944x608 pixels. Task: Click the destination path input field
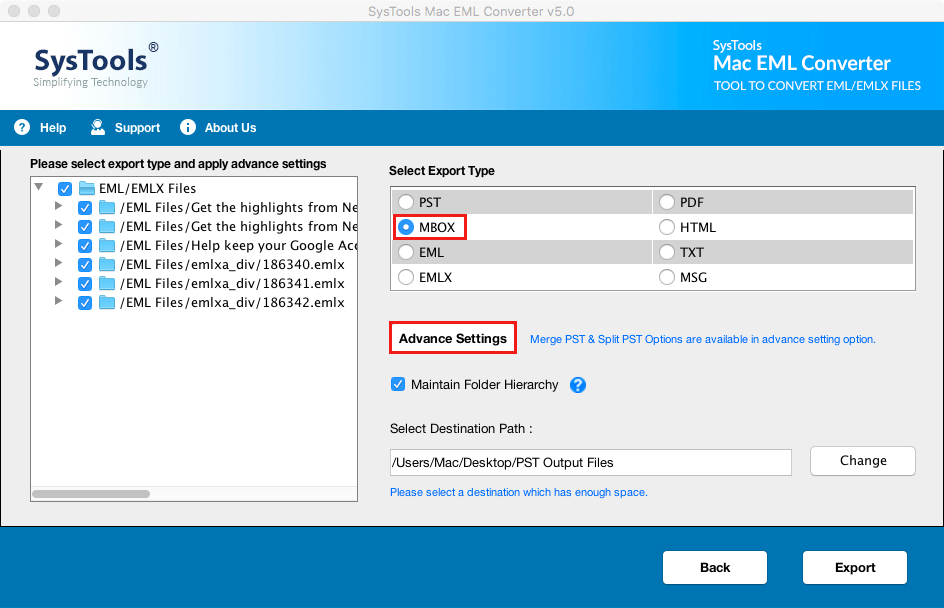pos(591,462)
